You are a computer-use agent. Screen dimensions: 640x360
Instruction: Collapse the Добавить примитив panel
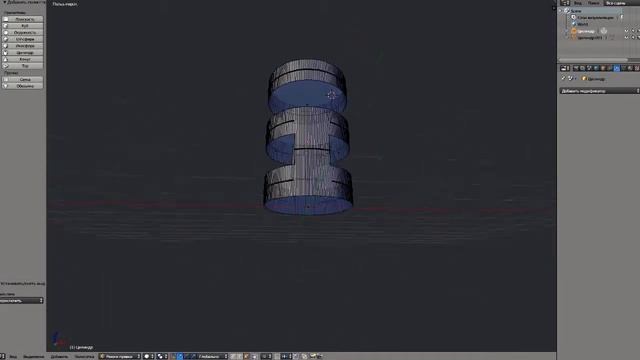4,2
